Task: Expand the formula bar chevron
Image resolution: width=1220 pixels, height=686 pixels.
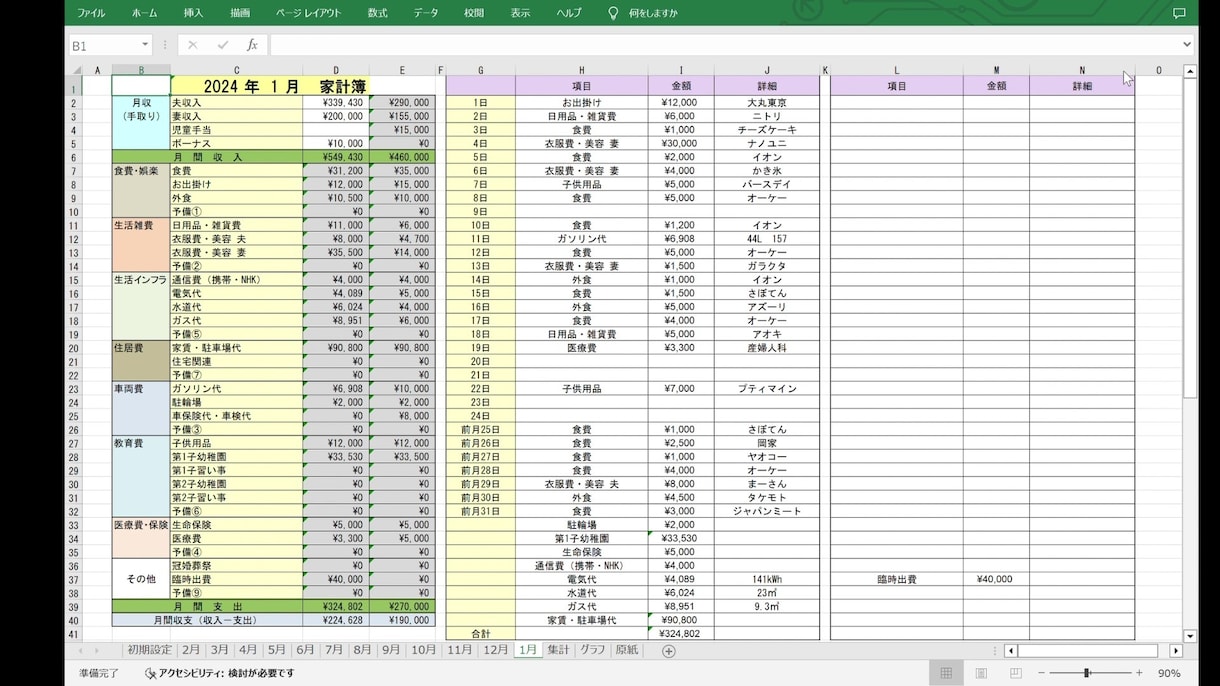Action: pyautogui.click(x=1187, y=45)
